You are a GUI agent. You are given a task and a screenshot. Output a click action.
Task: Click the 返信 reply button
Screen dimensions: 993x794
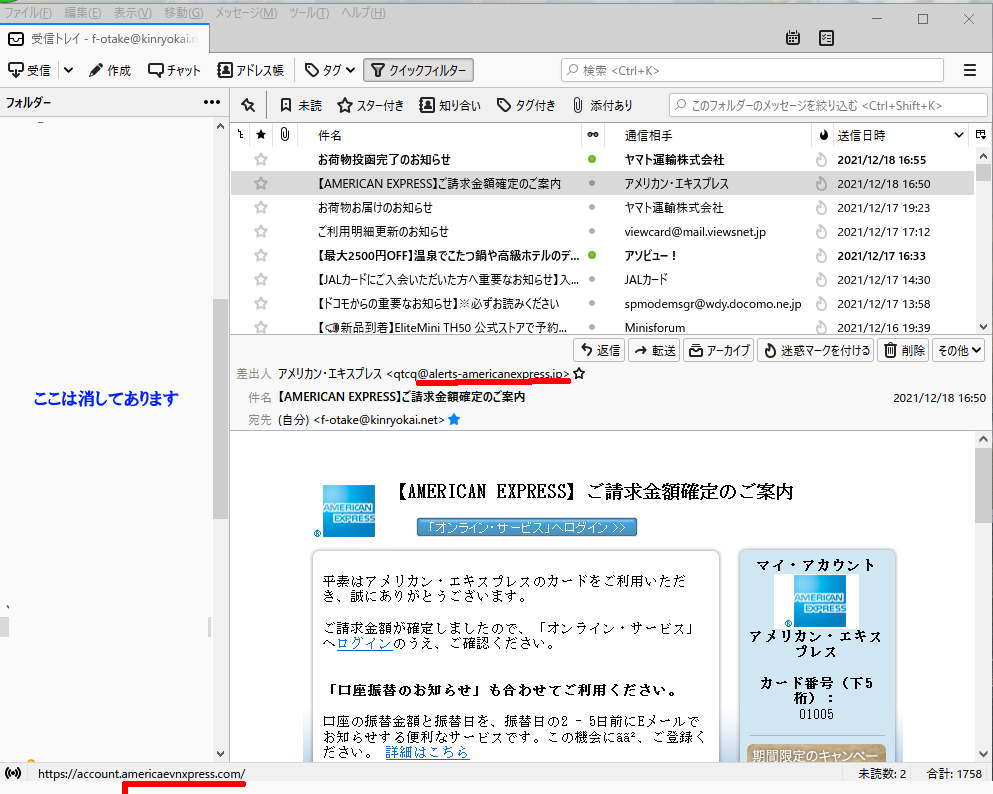[x=599, y=350]
